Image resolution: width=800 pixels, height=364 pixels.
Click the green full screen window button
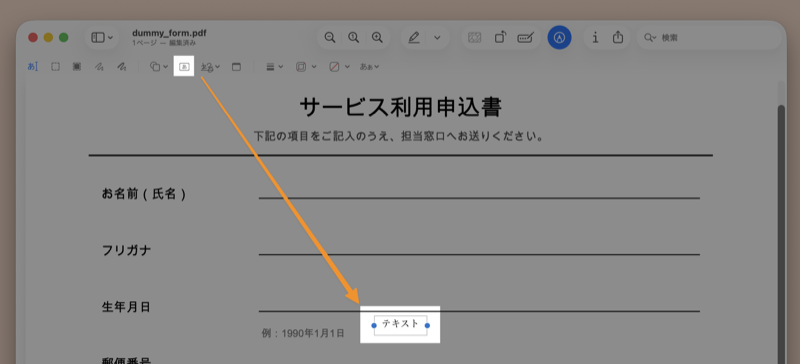(x=63, y=37)
